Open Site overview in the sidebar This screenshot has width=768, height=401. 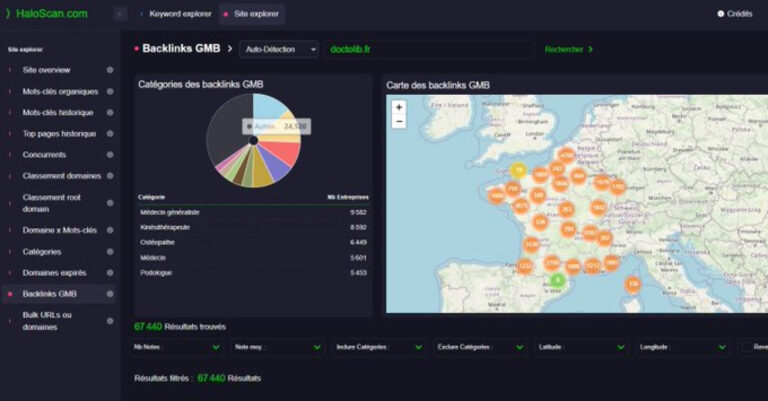point(46,70)
